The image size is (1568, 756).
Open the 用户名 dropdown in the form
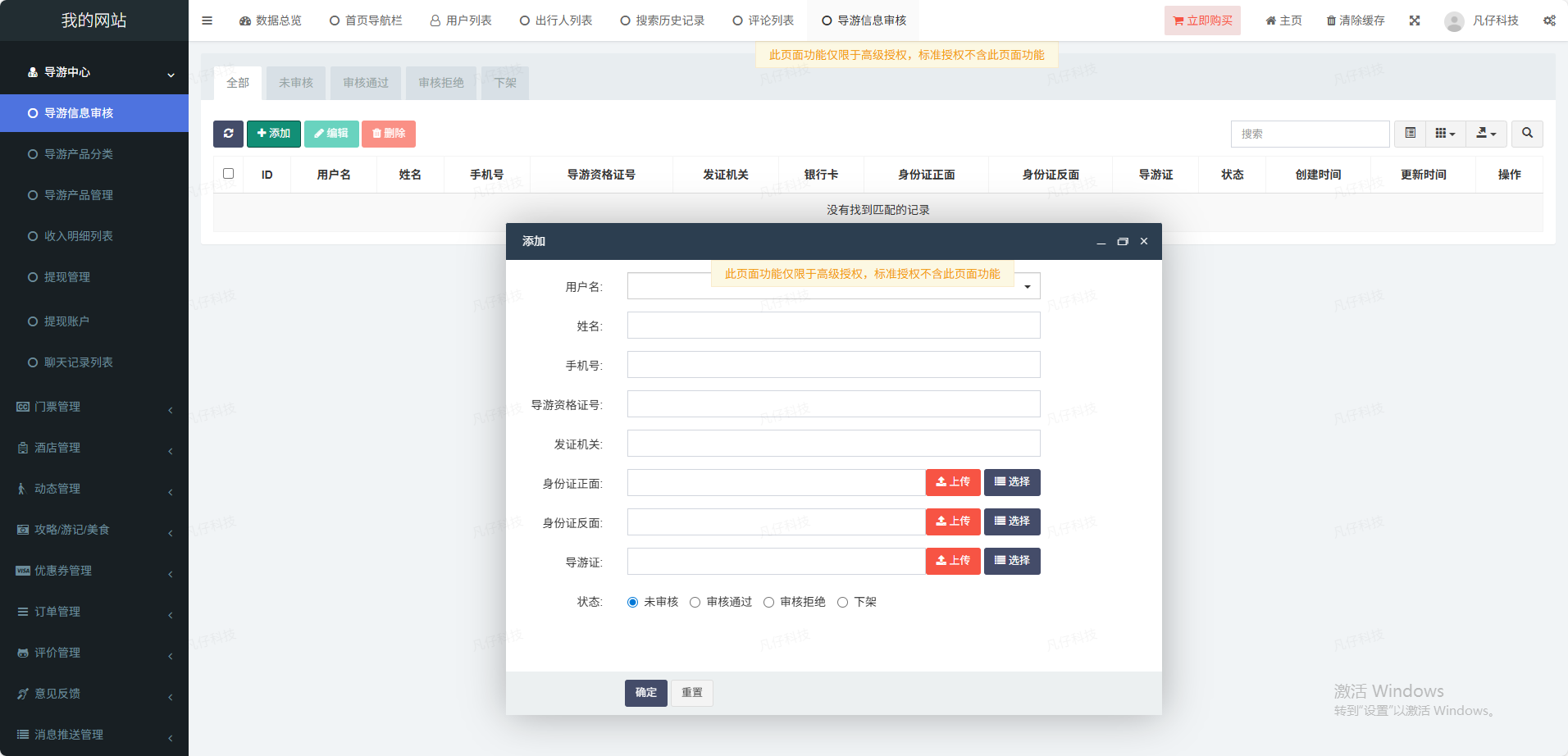click(833, 287)
